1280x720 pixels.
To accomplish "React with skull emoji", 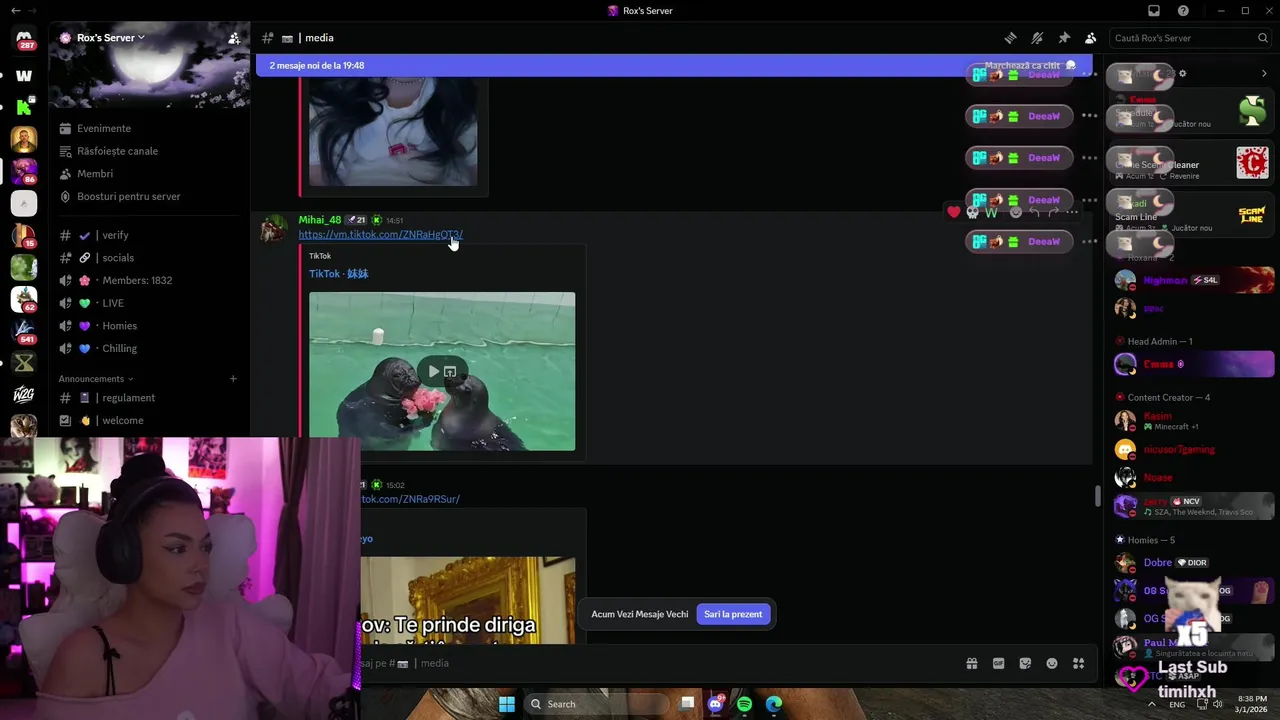I will (x=972, y=212).
